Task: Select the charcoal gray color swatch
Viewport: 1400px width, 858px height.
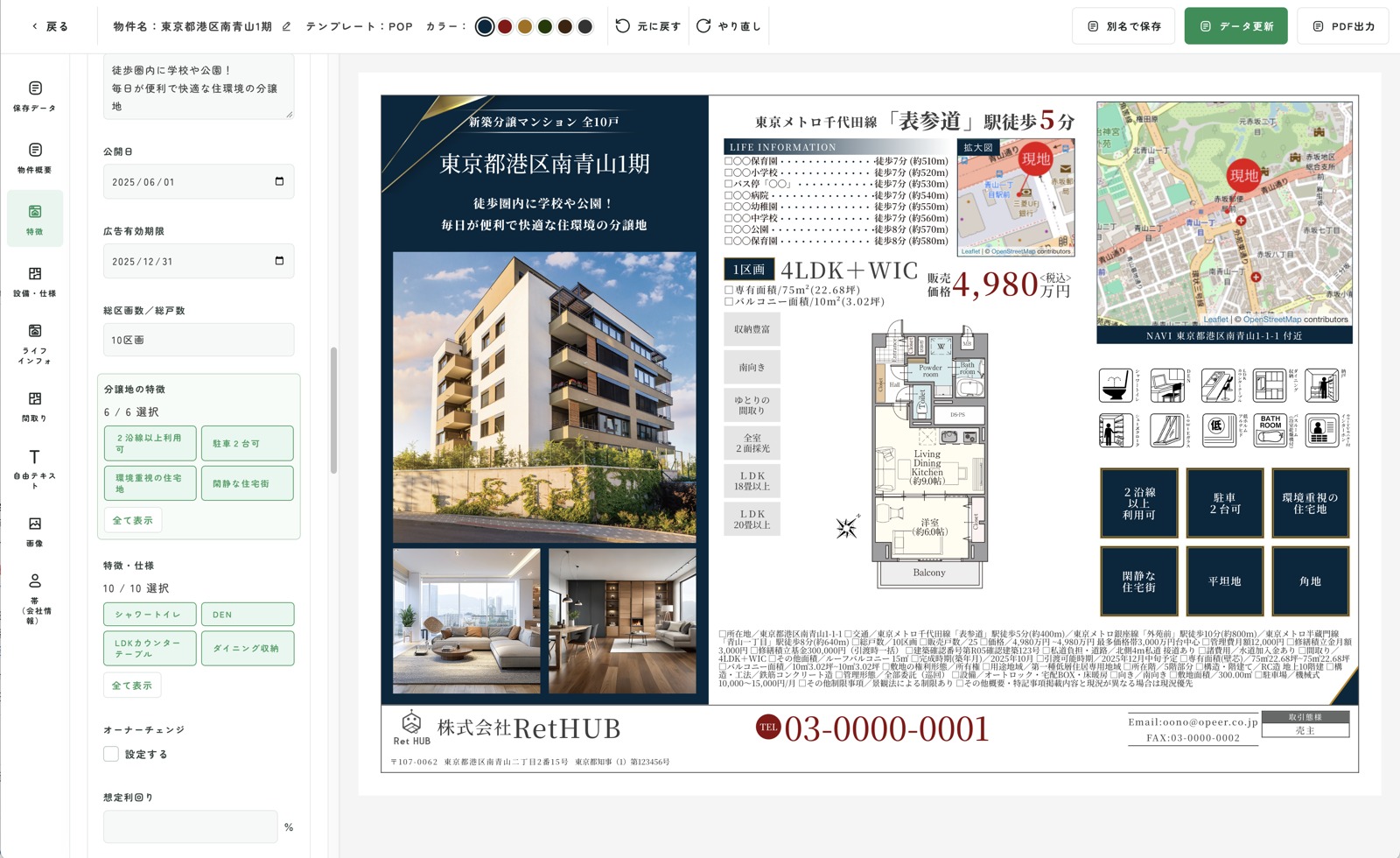Action: 585,26
